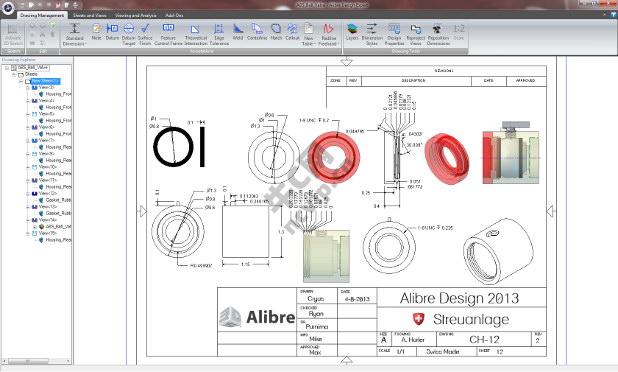Collapse the Sheets node in Drawing Explorer
Viewport: 618px width, 372px height.
[x=14, y=74]
